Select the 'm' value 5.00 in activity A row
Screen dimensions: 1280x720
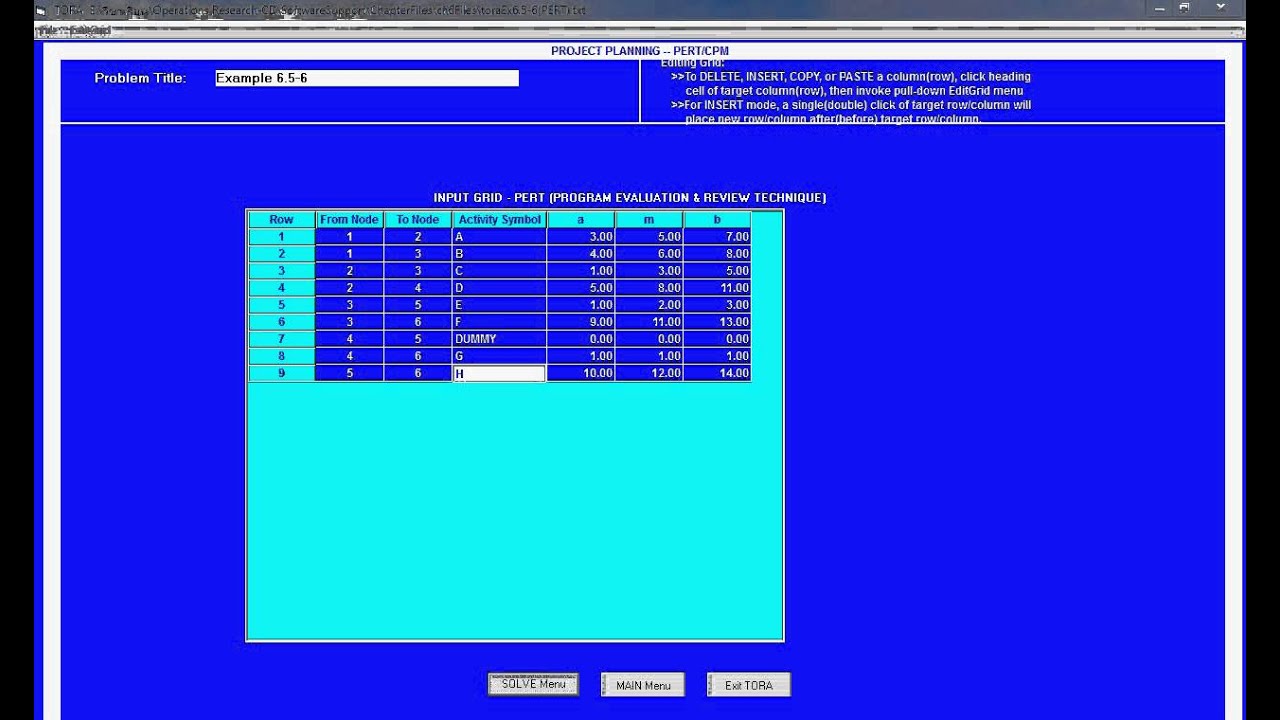coord(649,237)
